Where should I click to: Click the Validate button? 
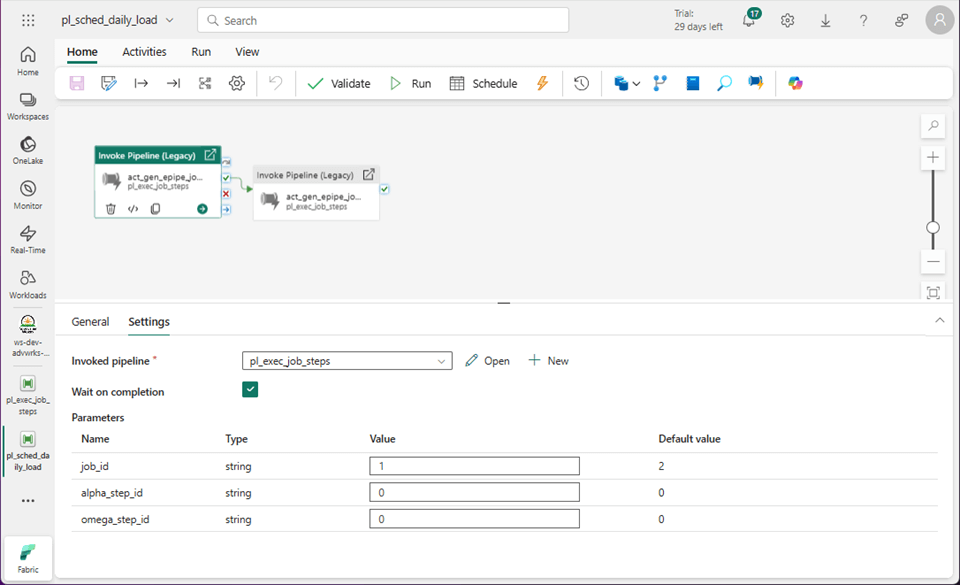click(x=339, y=84)
